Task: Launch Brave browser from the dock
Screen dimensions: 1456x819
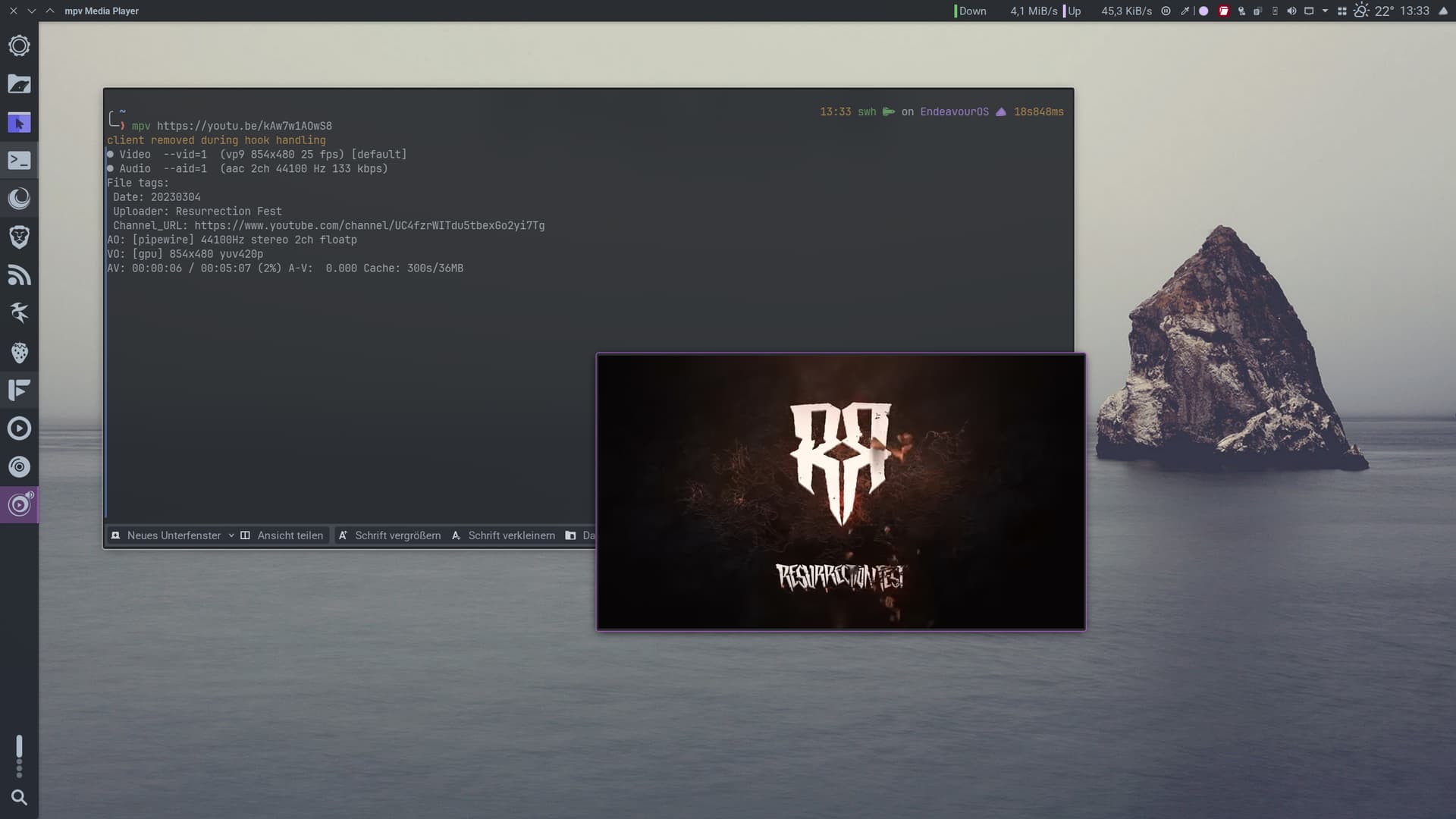Action: click(19, 237)
